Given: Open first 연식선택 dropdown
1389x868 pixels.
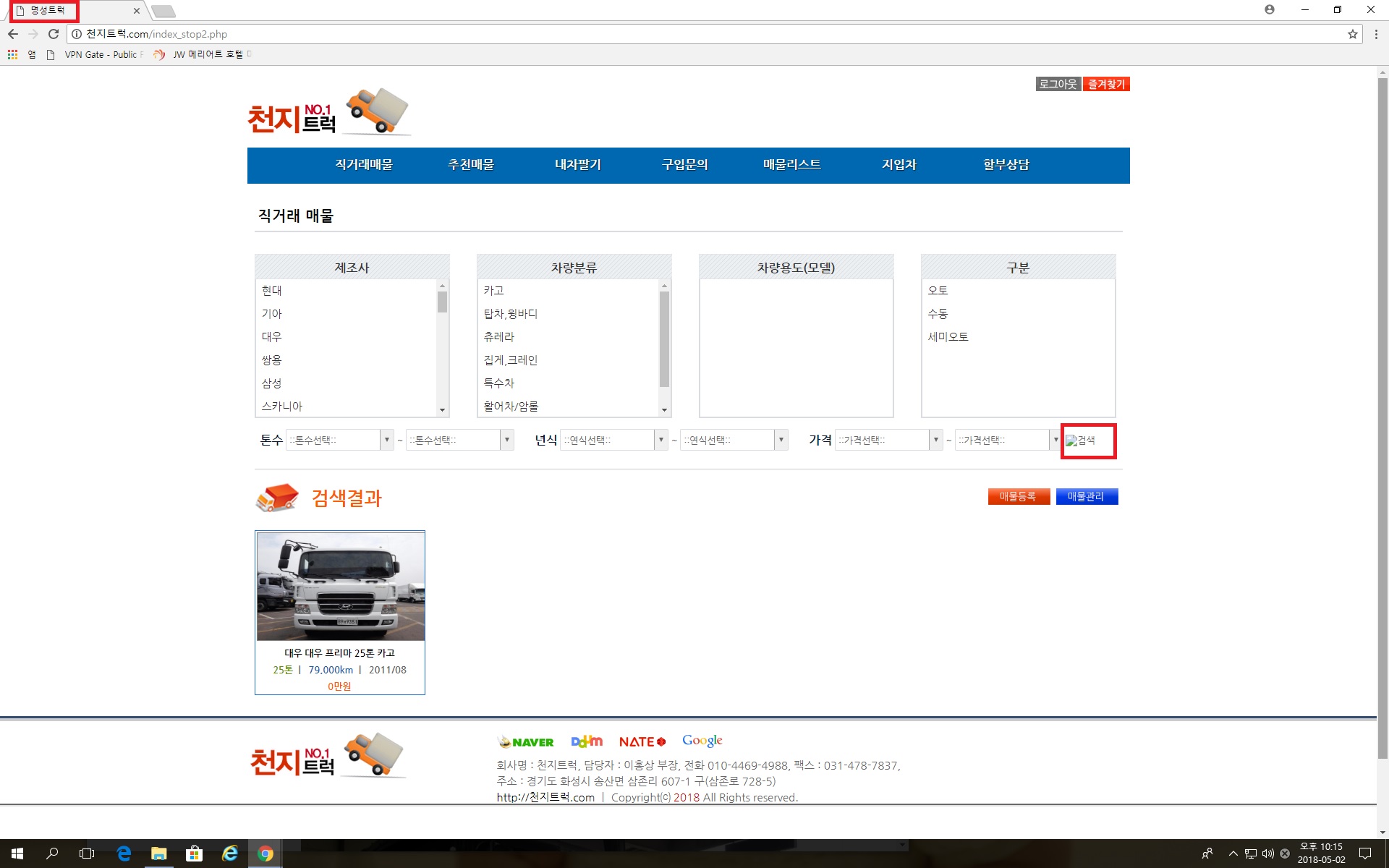Looking at the screenshot, I should (614, 440).
